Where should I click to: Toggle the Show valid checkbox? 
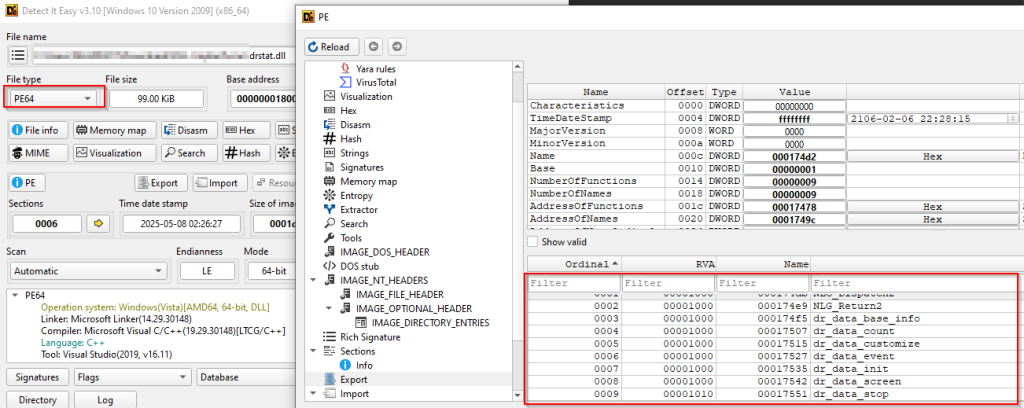pyautogui.click(x=533, y=242)
